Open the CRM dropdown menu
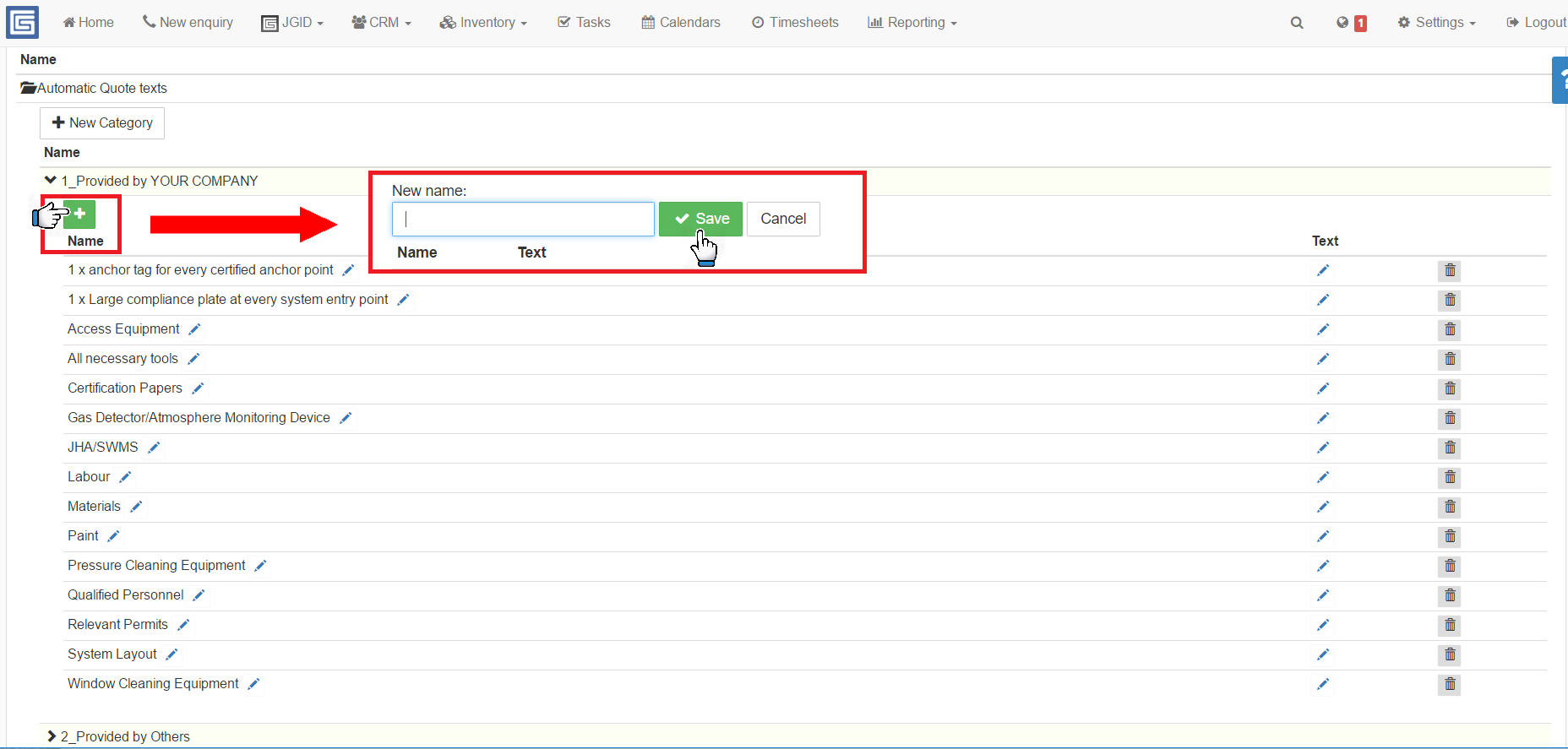1568x749 pixels. [x=382, y=23]
